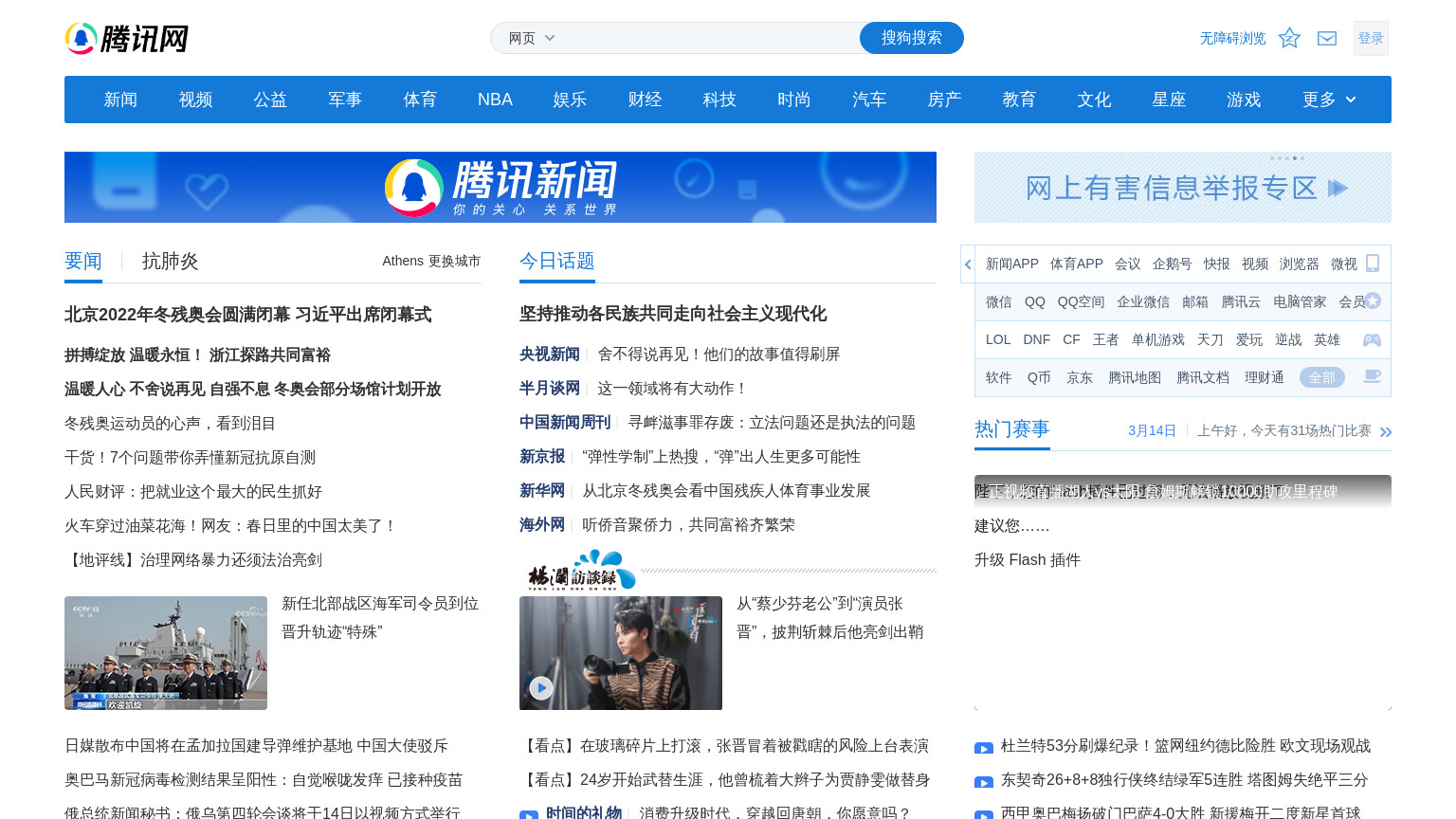The height and width of the screenshot is (819, 1456).
Task: Open 日媒散布中国将在孟加拉国 article
Action: point(256,746)
